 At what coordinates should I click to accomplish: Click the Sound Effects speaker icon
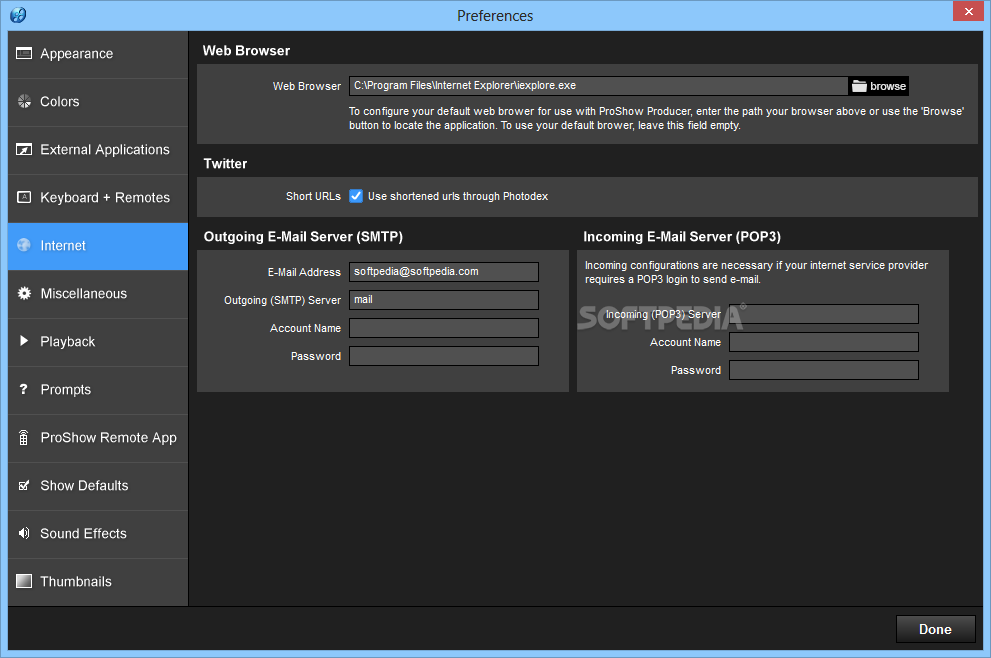point(24,533)
